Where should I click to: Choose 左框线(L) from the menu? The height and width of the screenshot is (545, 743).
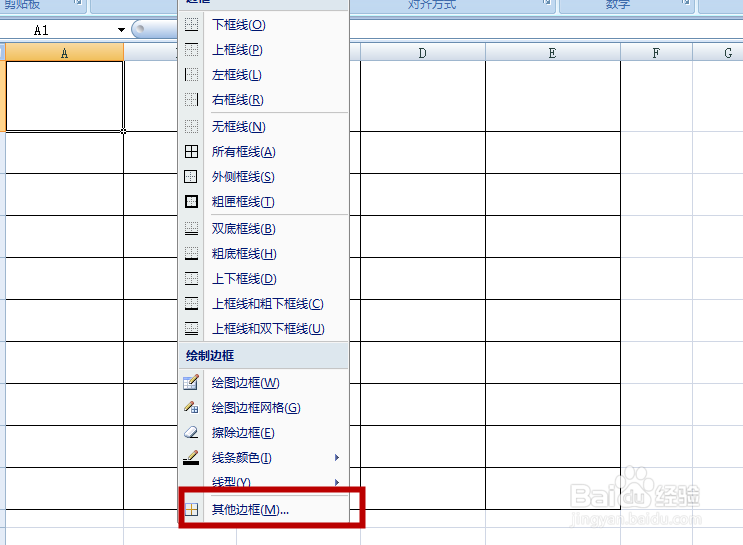click(263, 75)
